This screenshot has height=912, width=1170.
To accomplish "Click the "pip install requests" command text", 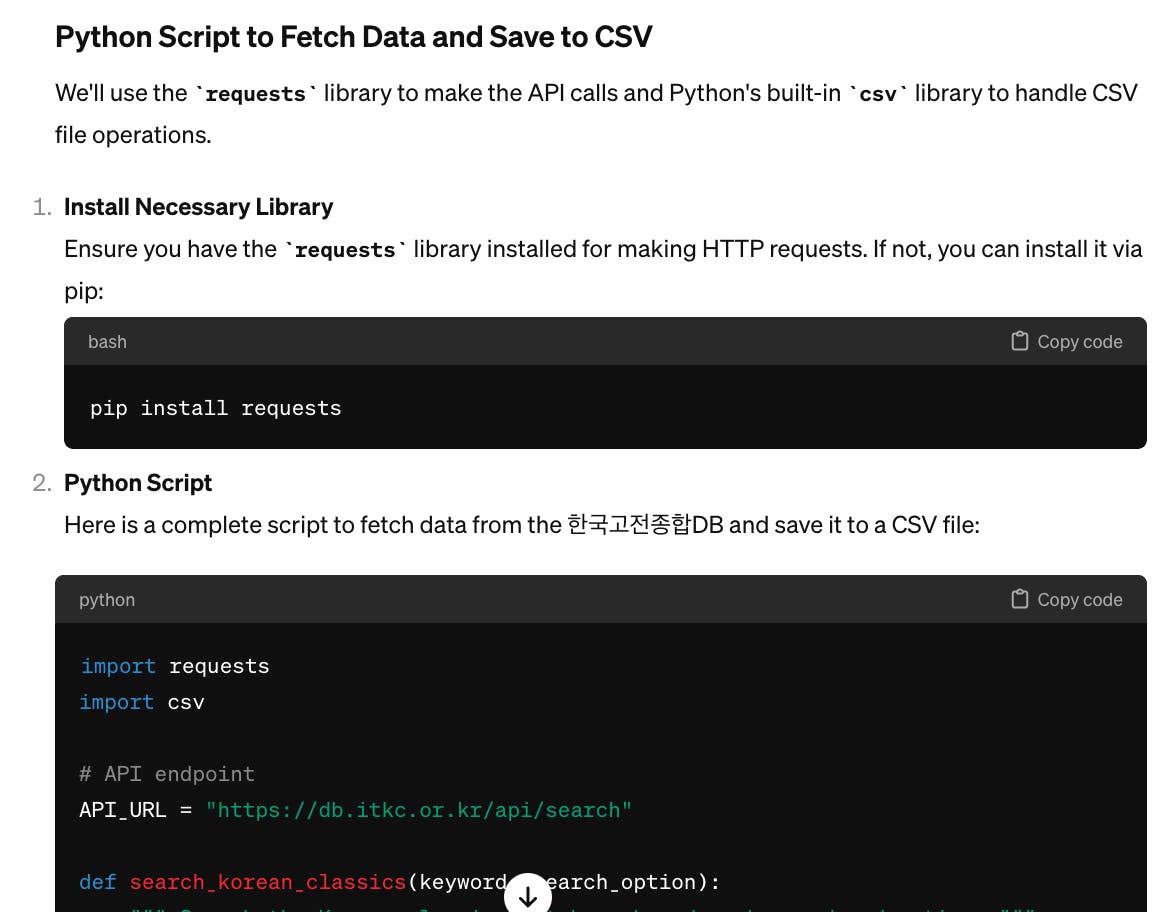I will click(x=216, y=408).
